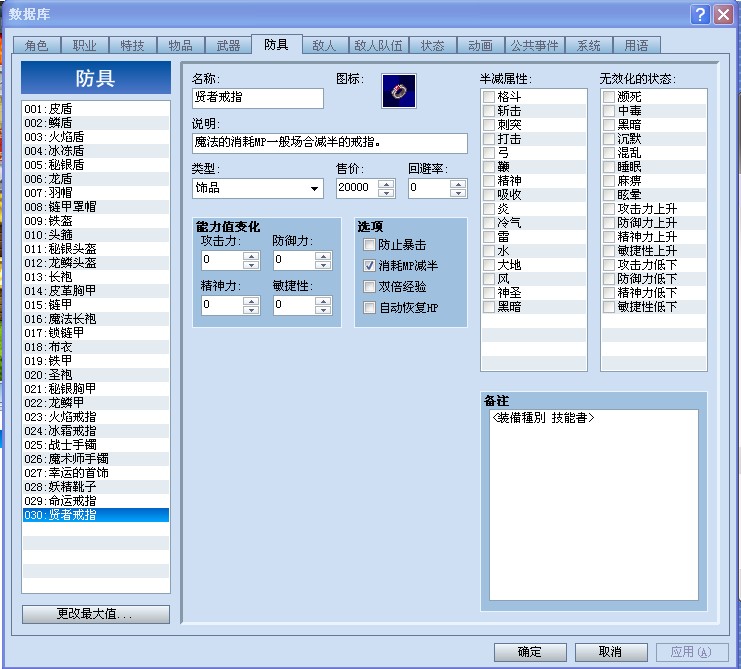Click the 说明 description text field
The height and width of the screenshot is (669, 741).
pyautogui.click(x=330, y=143)
